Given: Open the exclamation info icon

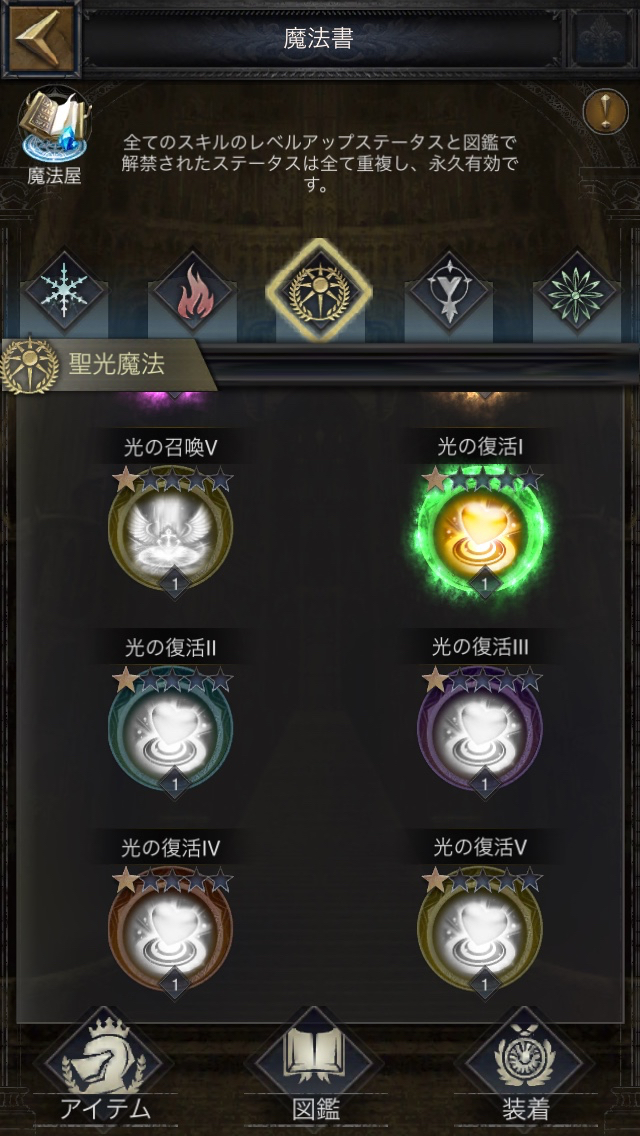Looking at the screenshot, I should (605, 111).
